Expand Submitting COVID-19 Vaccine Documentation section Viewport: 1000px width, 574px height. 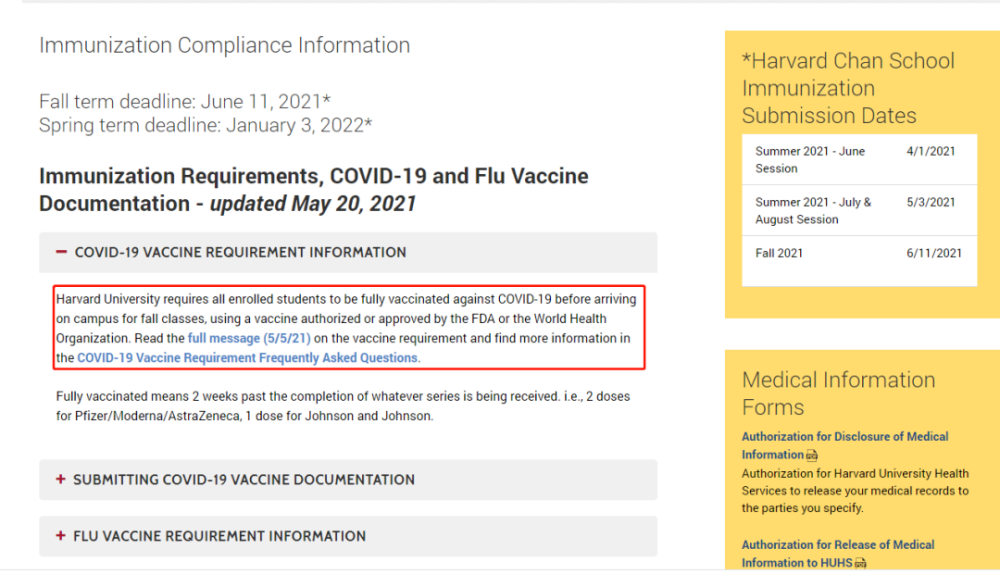coord(243,480)
